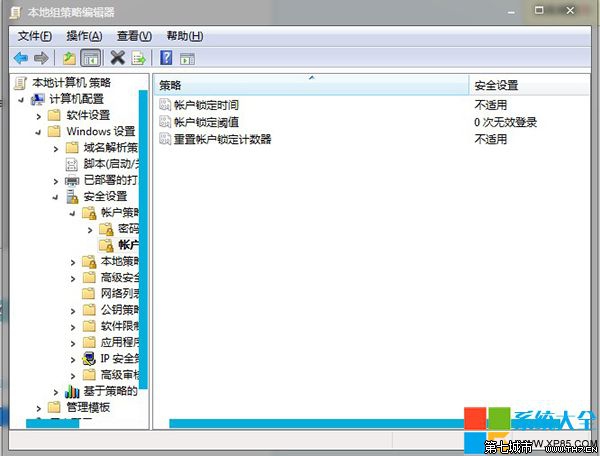This screenshot has width=600, height=456.
Task: Collapse the 计算机配置 tree node
Action: click(x=23, y=99)
